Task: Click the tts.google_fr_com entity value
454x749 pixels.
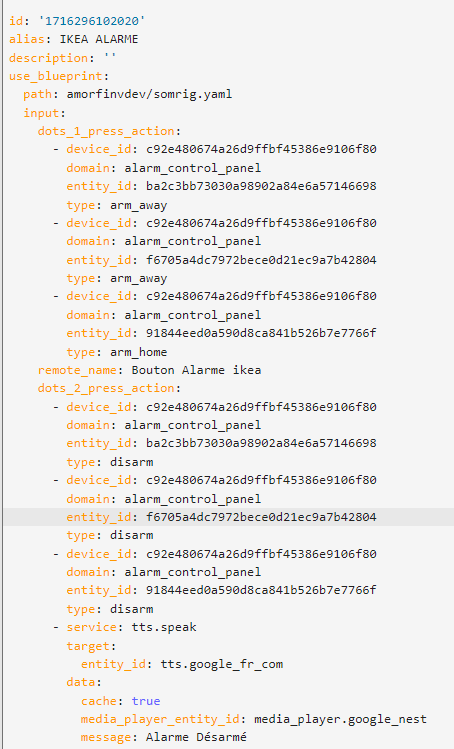Action: [222, 664]
